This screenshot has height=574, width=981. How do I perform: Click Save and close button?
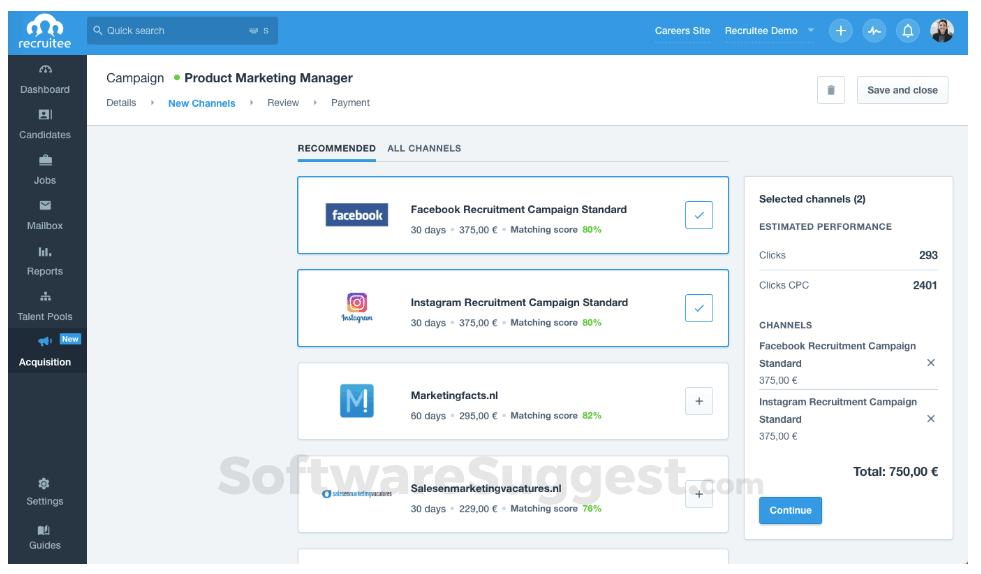pos(902,90)
